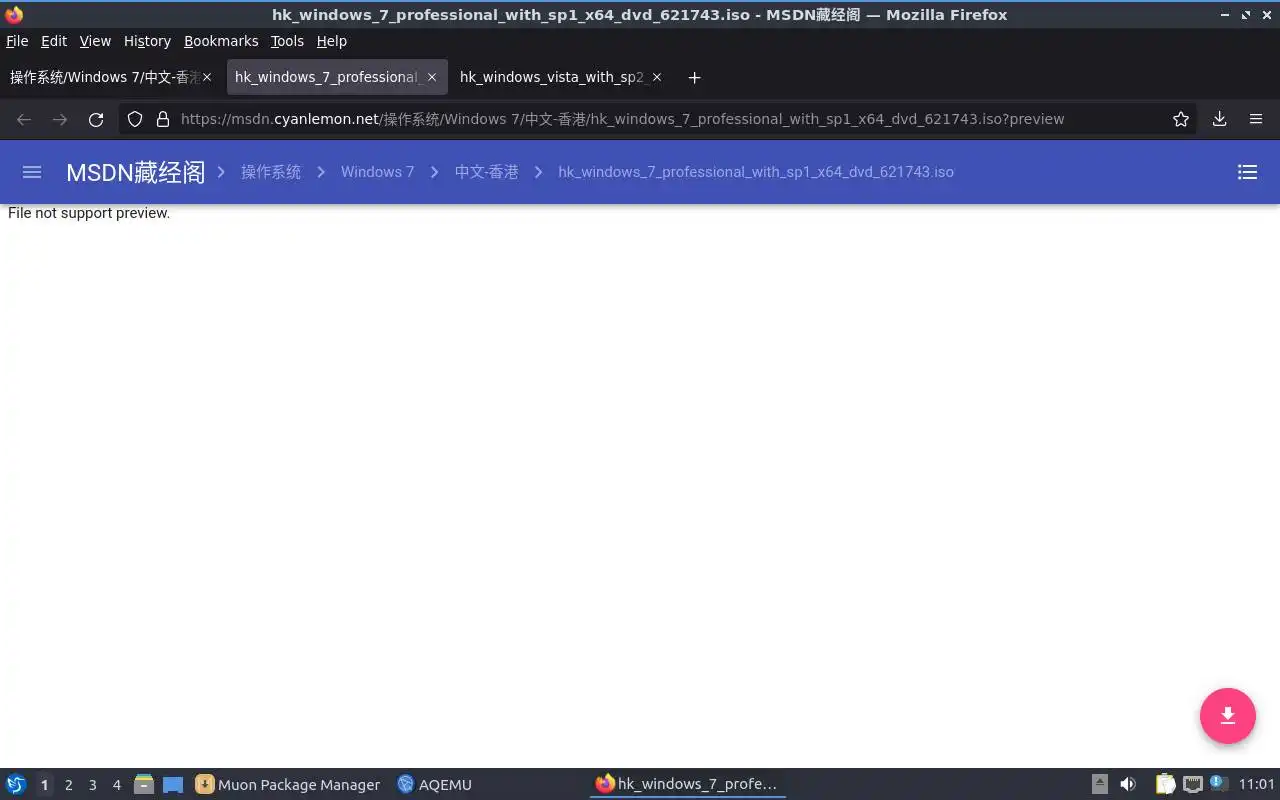Go back to previous page
The width and height of the screenshot is (1280, 800).
pyautogui.click(x=24, y=119)
